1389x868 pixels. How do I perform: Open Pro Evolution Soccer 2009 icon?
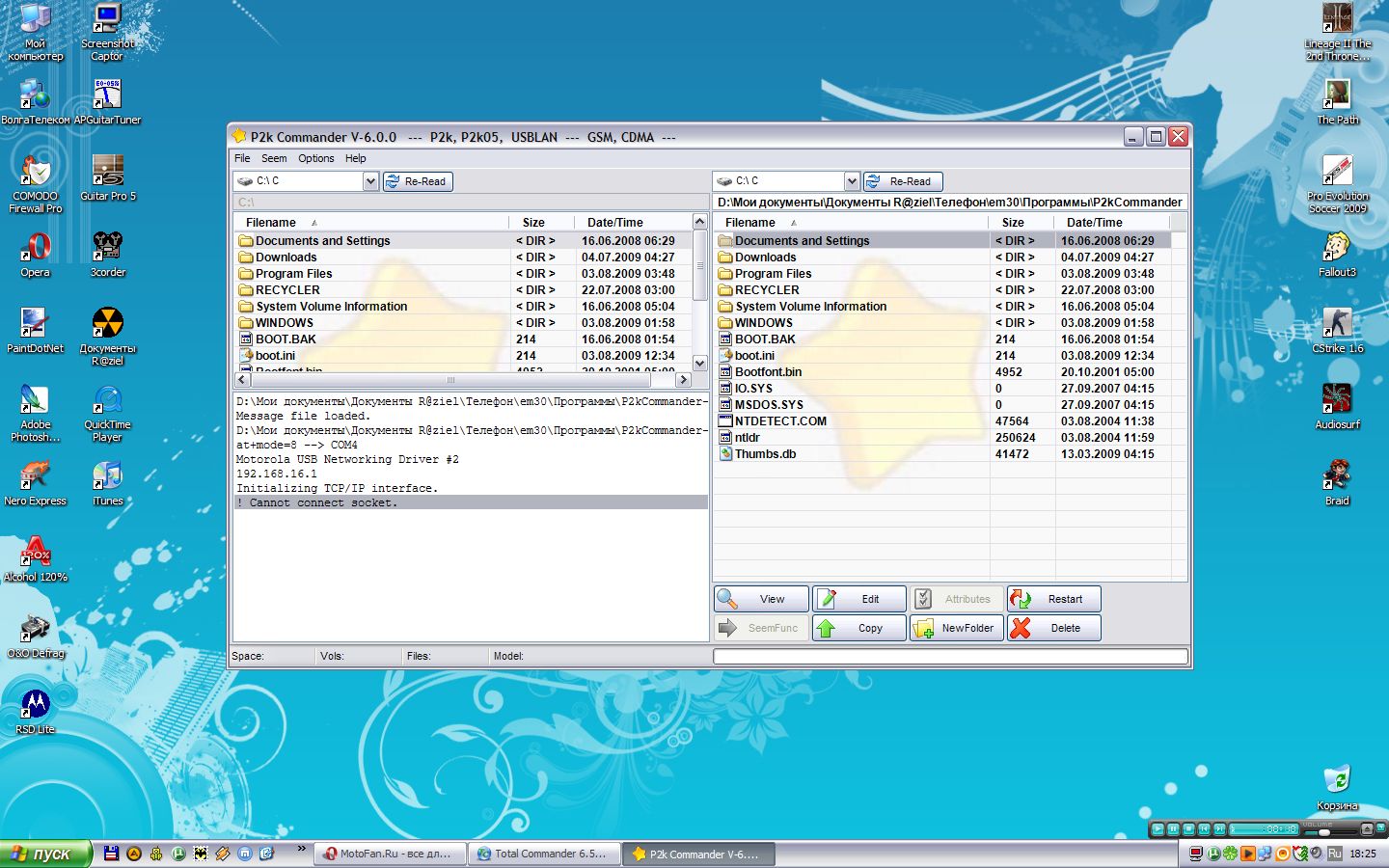click(x=1337, y=184)
